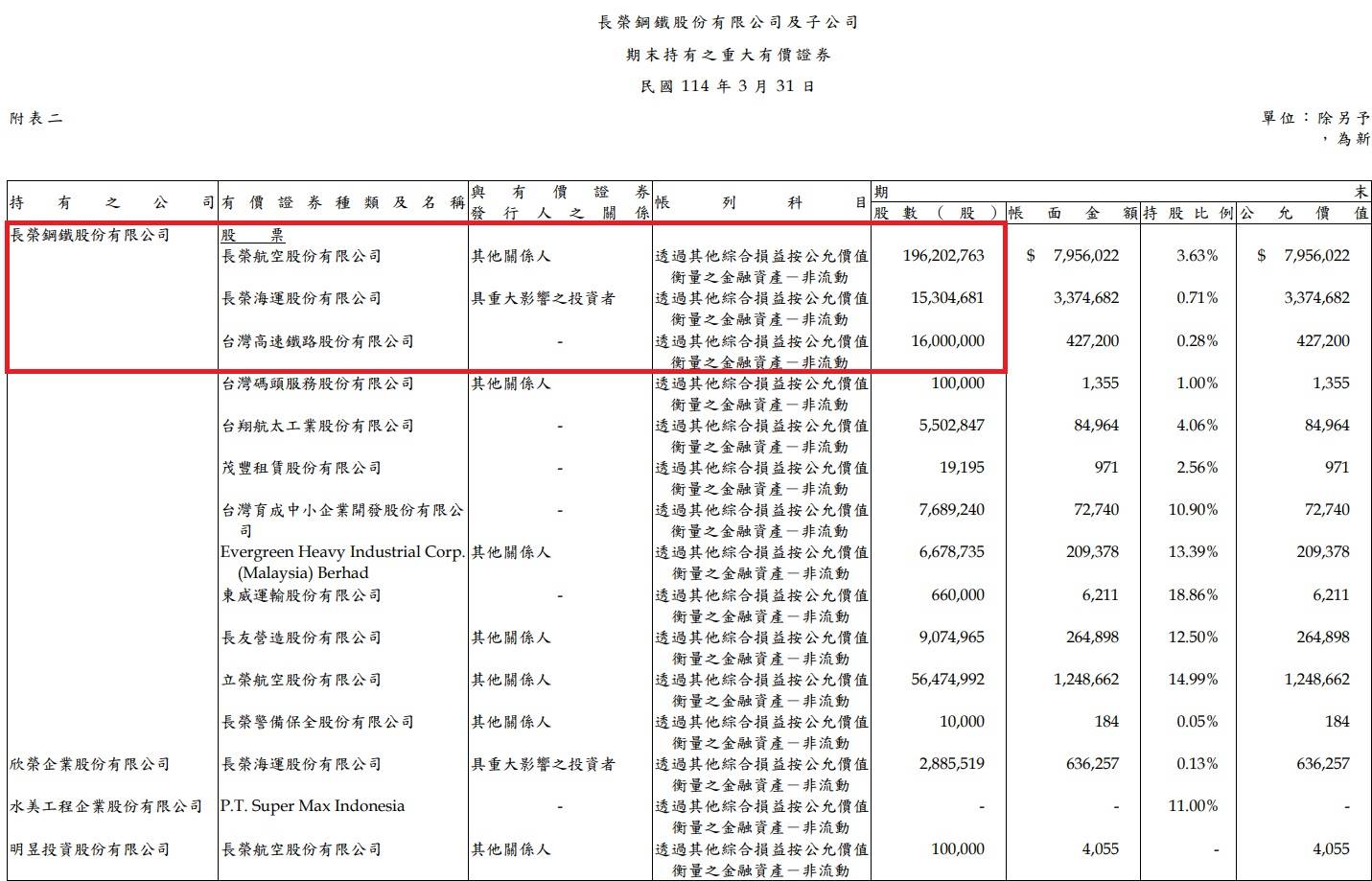Click the share count 660,000
1372x881 pixels.
point(958,595)
